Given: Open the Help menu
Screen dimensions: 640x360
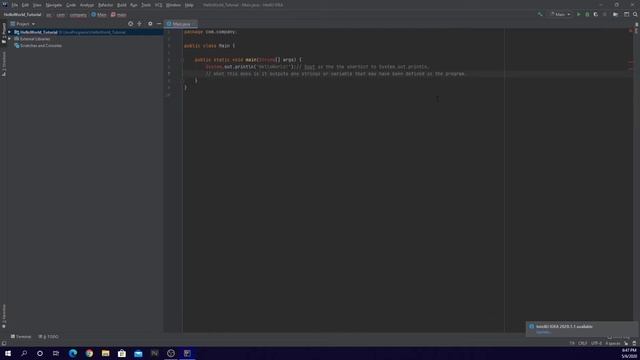Looking at the screenshot, I should click(x=189, y=5).
